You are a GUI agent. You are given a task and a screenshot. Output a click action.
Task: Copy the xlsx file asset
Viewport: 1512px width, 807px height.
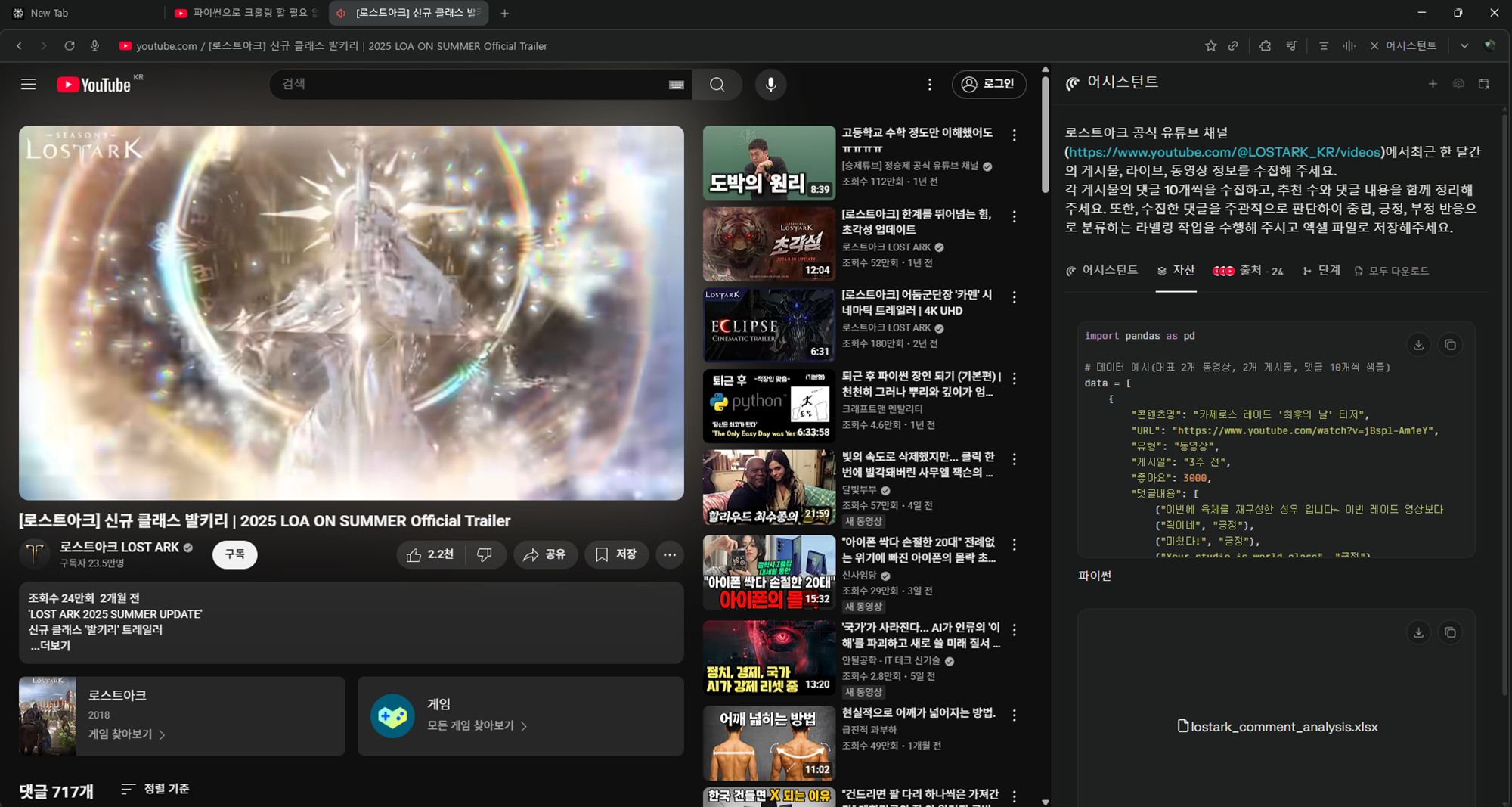(x=1450, y=632)
